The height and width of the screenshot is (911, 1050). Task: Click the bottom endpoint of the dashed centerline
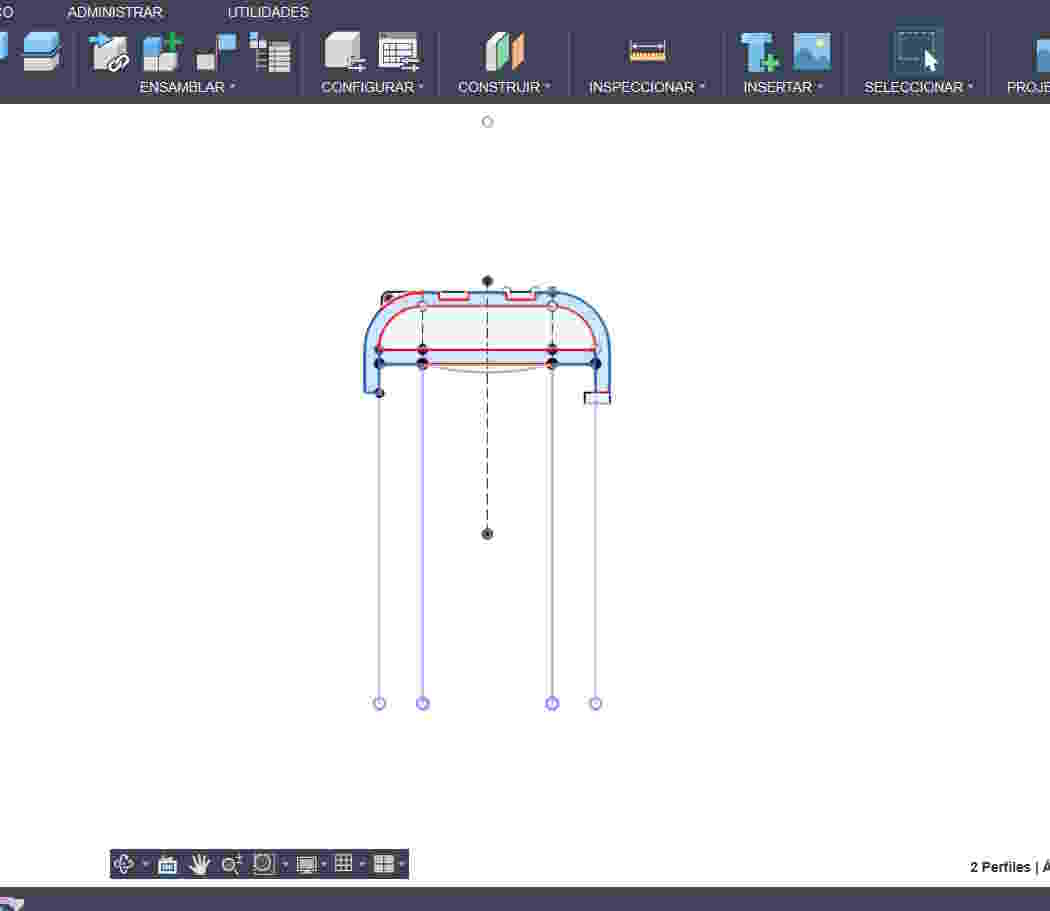pyautogui.click(x=488, y=534)
